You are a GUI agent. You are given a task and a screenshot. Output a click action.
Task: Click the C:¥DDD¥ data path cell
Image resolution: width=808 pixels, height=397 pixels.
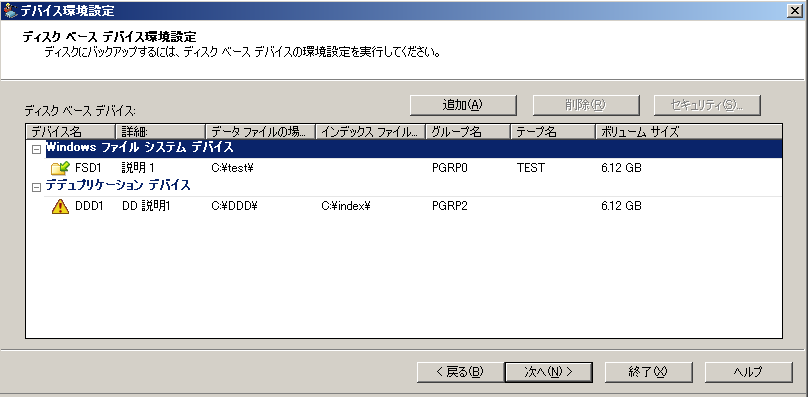[x=234, y=207]
